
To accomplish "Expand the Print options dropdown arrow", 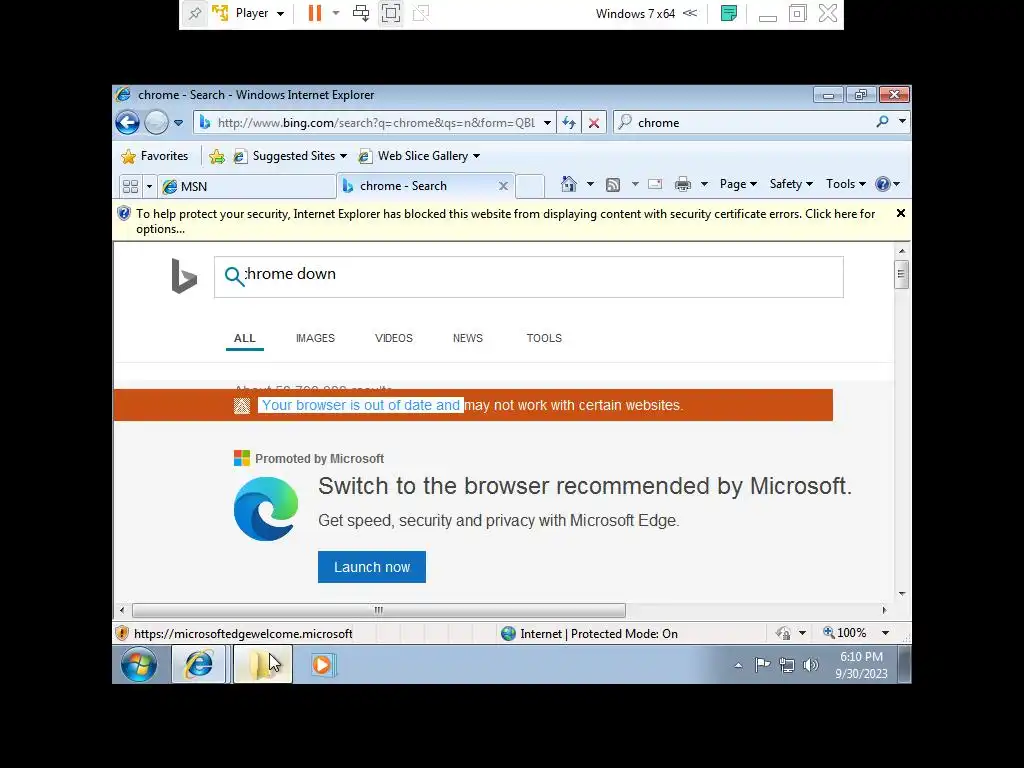I will (x=704, y=185).
